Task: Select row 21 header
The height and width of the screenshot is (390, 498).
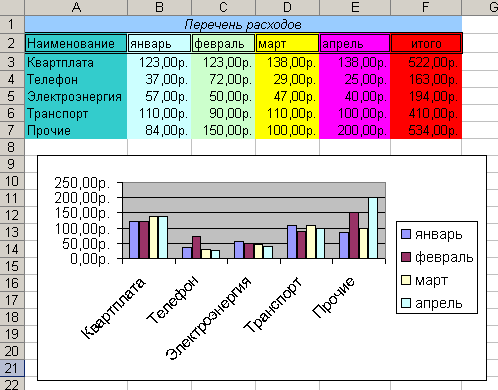Action: [12, 368]
